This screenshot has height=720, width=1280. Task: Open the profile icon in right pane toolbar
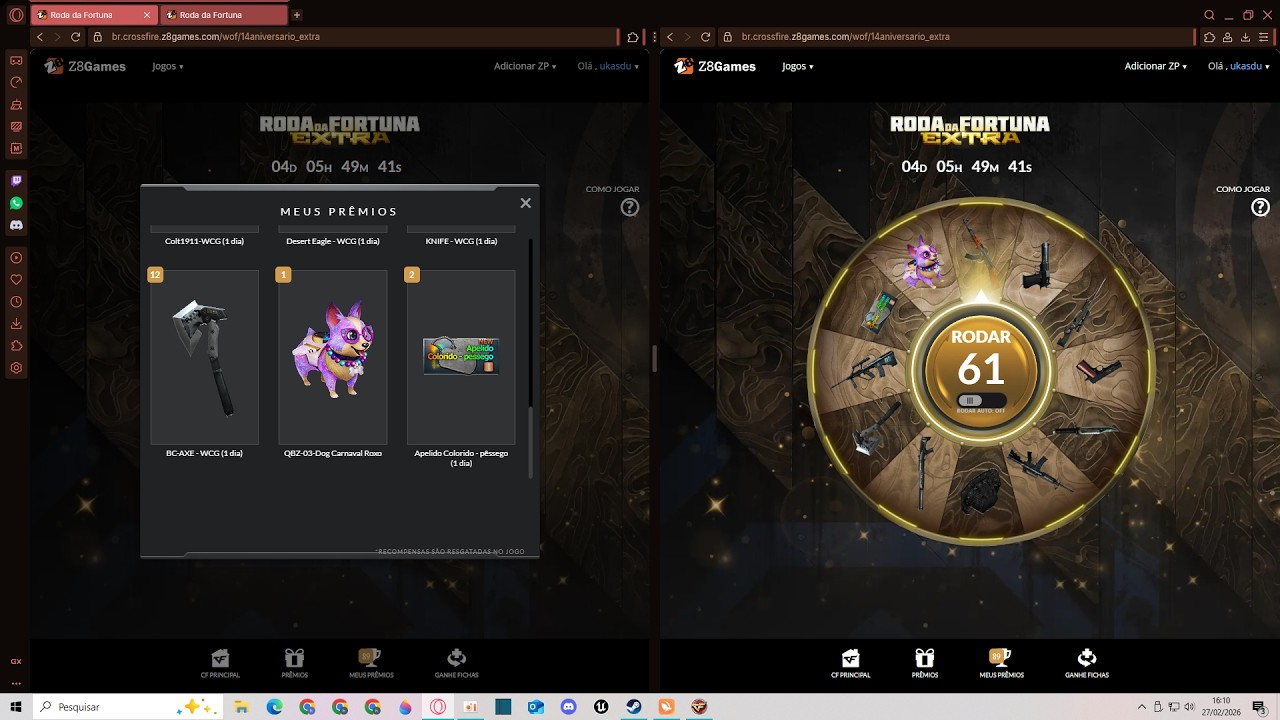[1228, 37]
